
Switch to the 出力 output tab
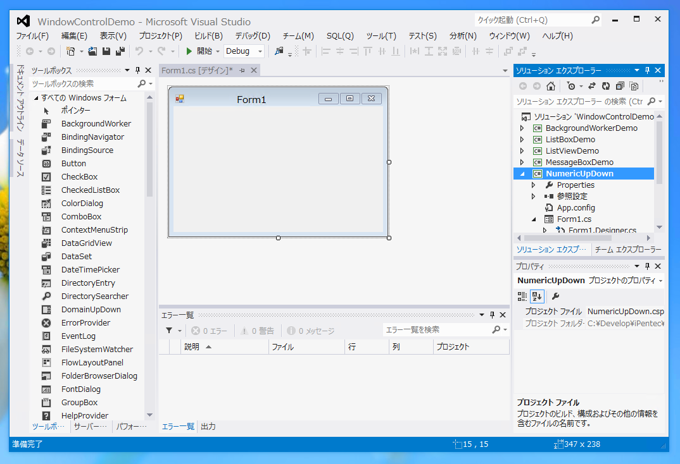point(208,427)
